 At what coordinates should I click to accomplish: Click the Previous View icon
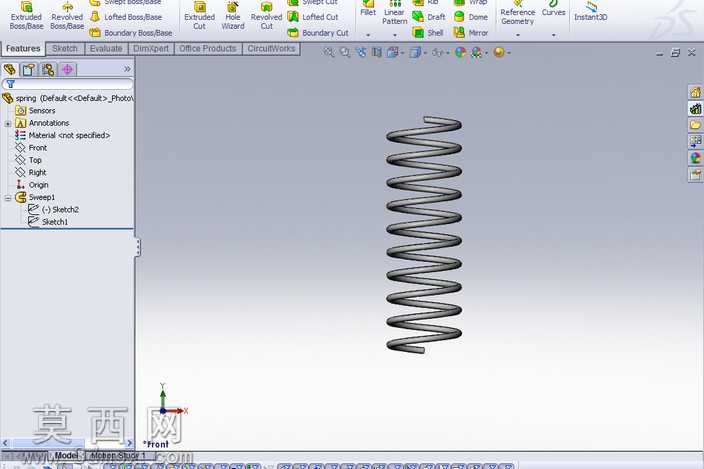point(361,53)
